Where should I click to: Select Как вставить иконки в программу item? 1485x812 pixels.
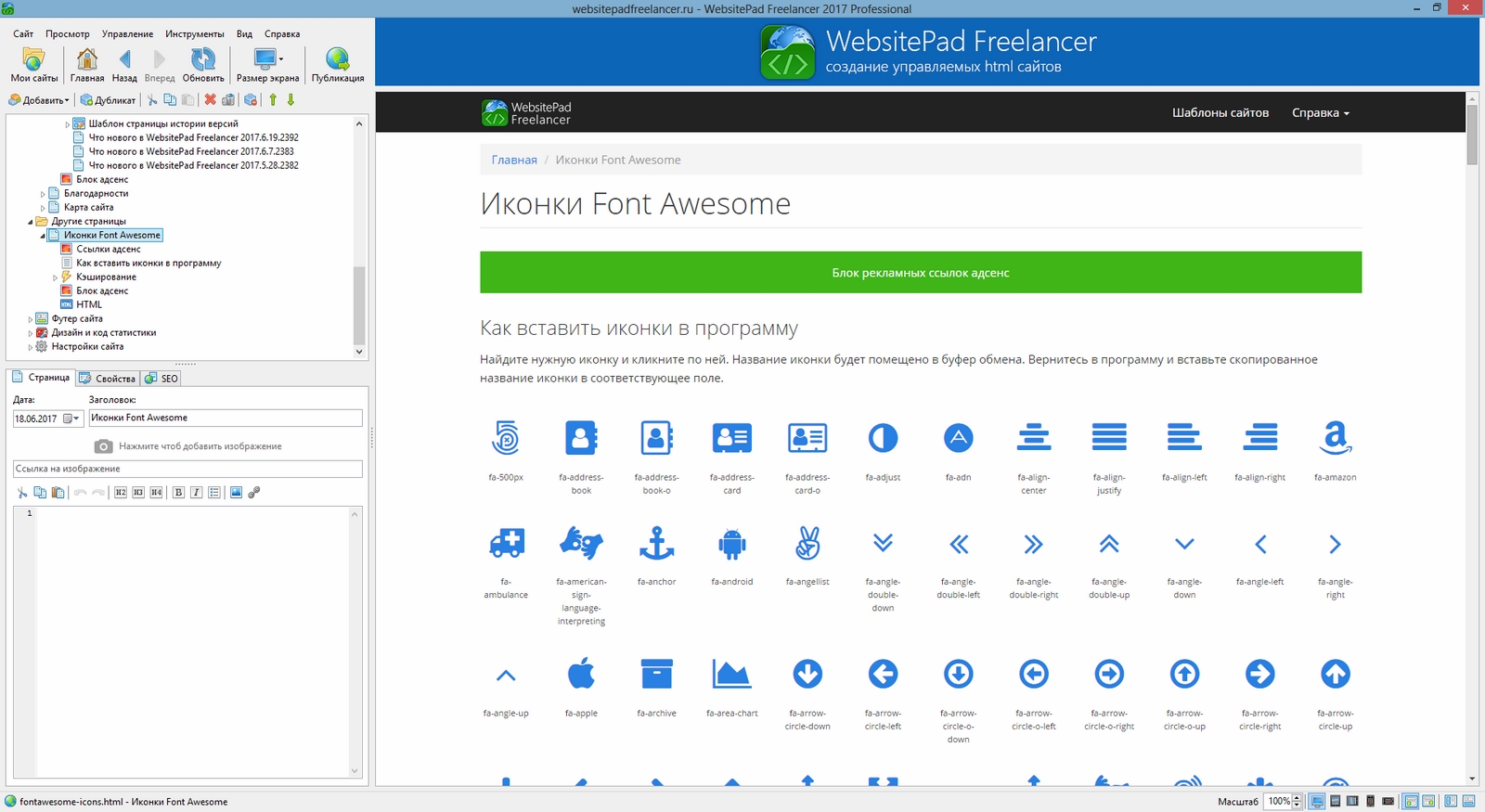coord(148,263)
